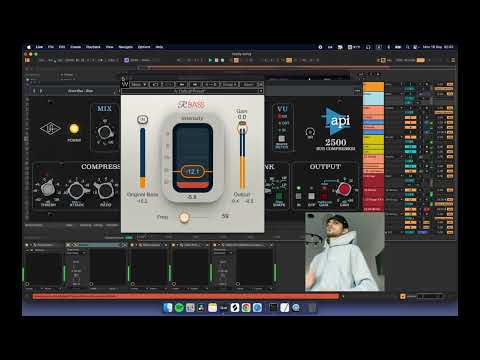Open the View menu in menu bar
The height and width of the screenshot is (360, 480).
(x=109, y=47)
